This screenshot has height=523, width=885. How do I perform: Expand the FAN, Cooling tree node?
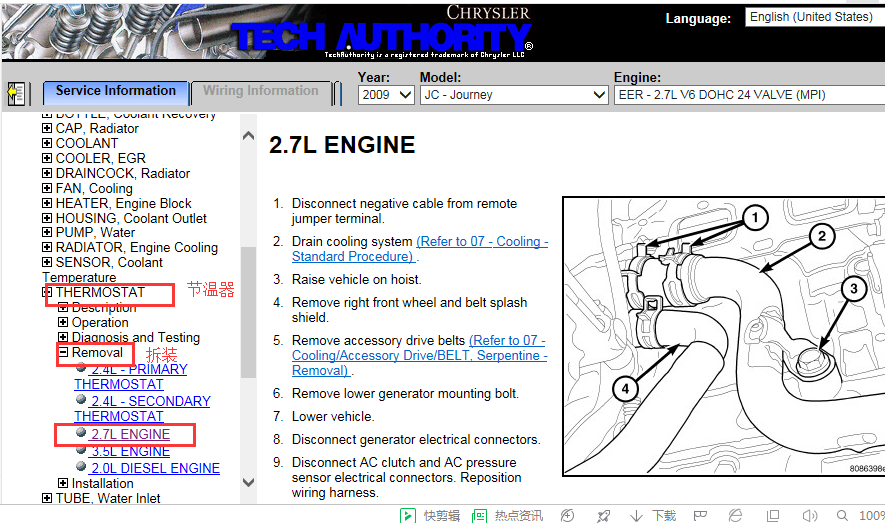click(47, 188)
